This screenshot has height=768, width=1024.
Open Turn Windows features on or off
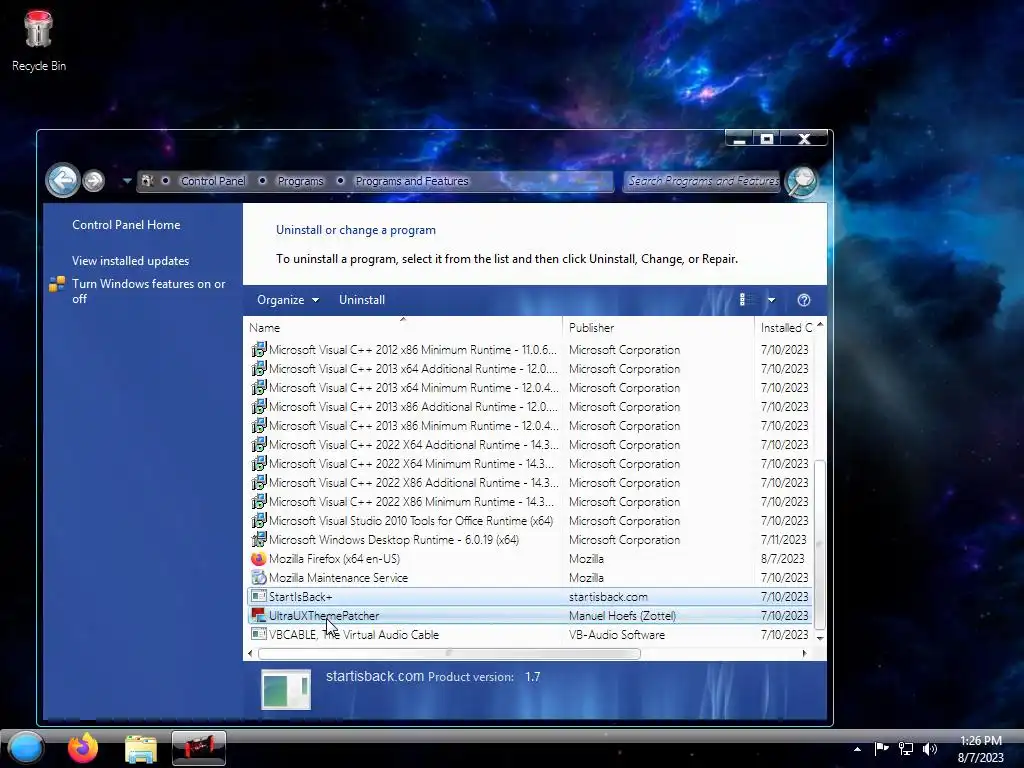tap(149, 291)
